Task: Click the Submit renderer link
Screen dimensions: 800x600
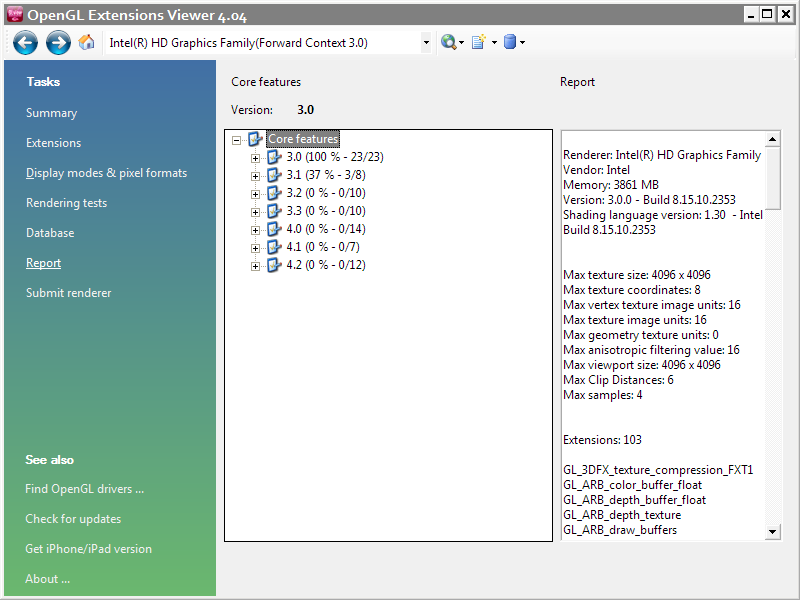Action: click(68, 293)
